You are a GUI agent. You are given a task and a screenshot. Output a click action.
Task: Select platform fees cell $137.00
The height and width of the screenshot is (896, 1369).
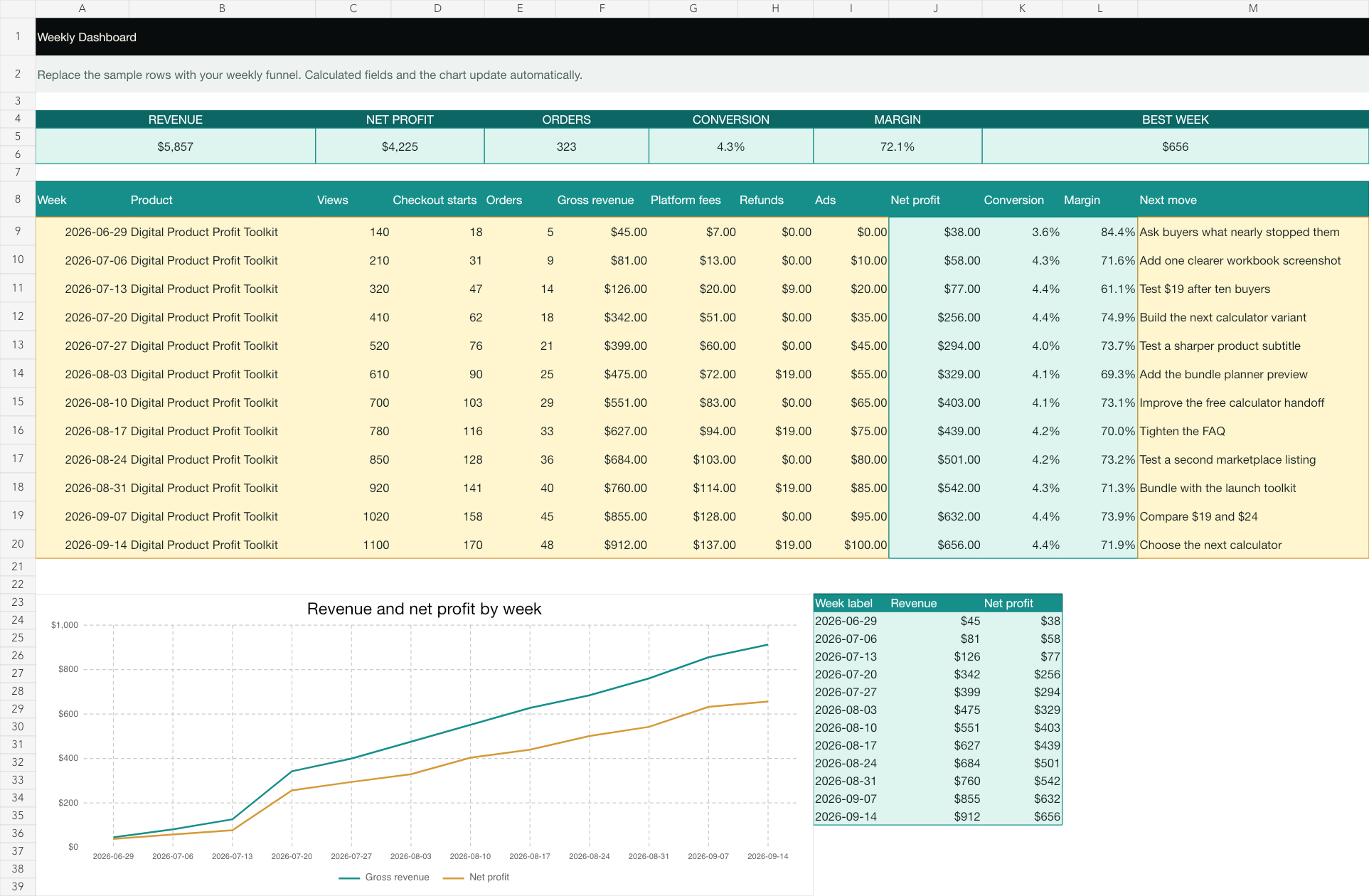click(693, 545)
